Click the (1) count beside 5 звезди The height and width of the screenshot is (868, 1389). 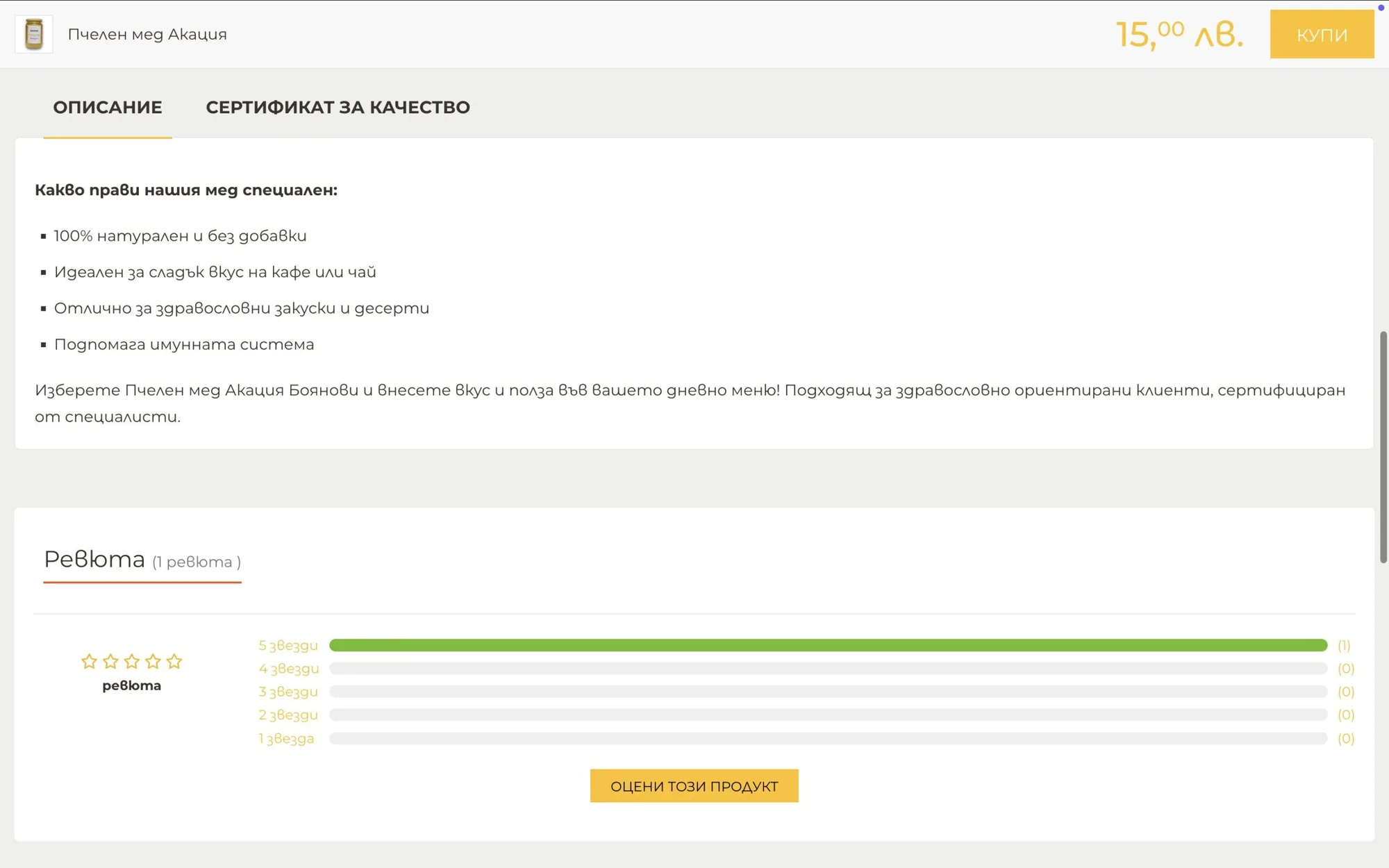click(1344, 645)
